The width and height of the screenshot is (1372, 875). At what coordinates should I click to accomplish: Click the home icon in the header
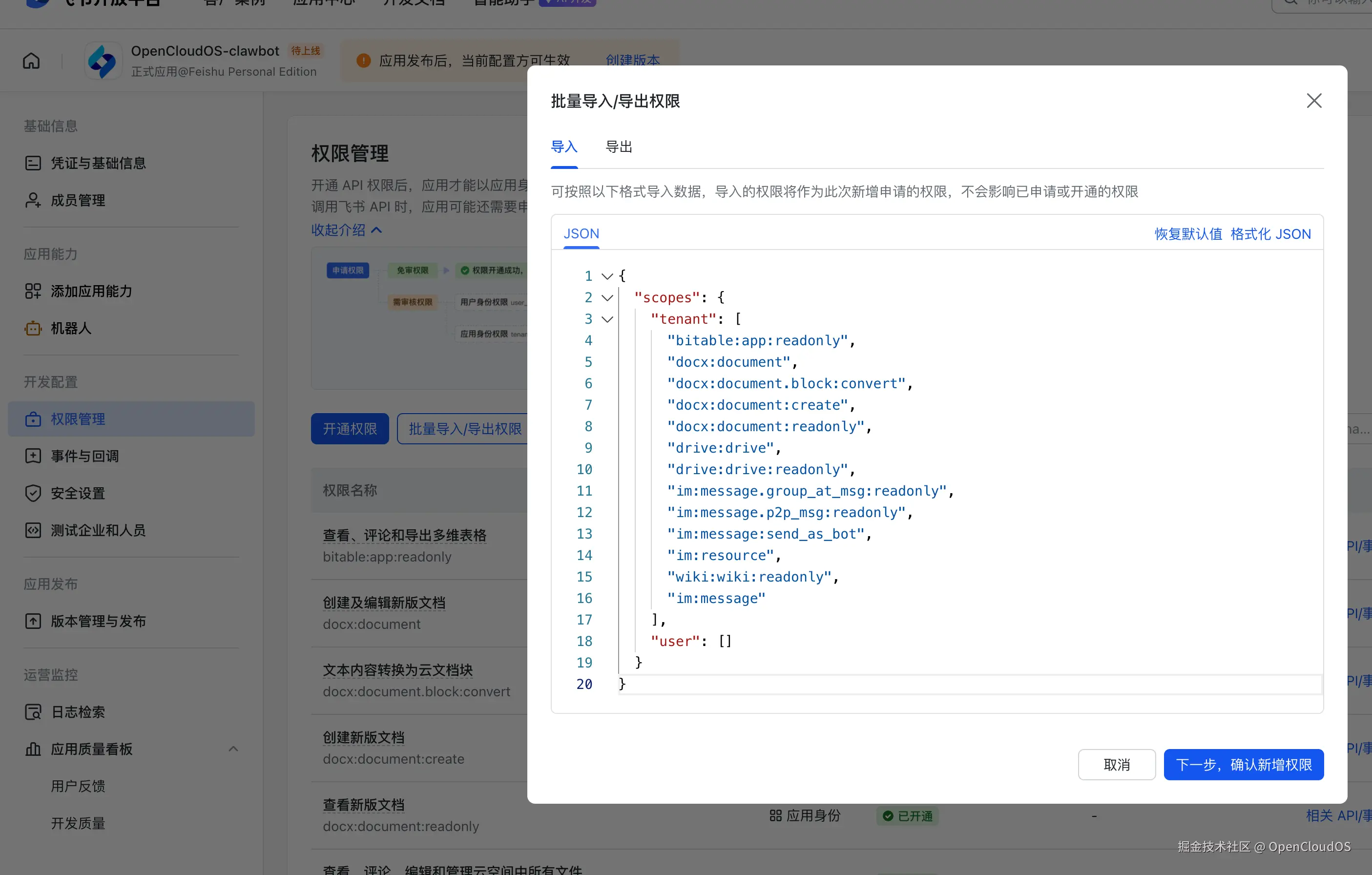(x=31, y=61)
